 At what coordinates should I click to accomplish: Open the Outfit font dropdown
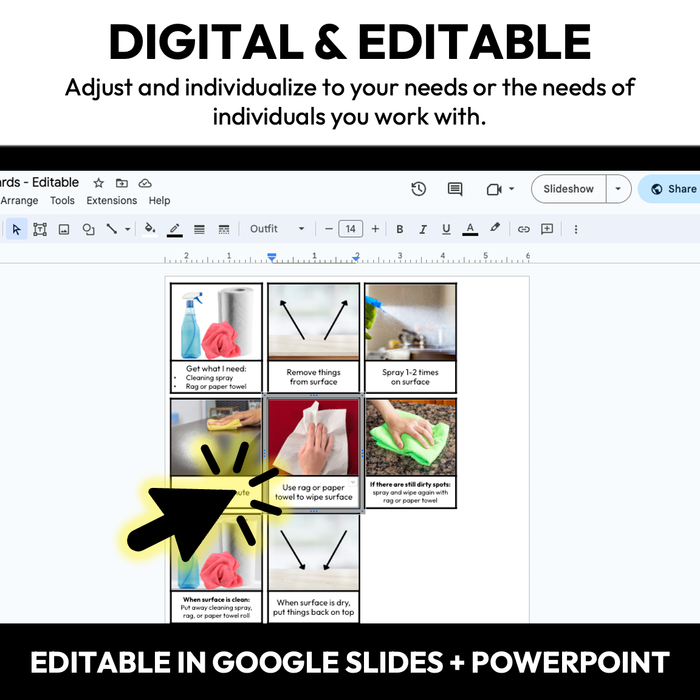277,229
